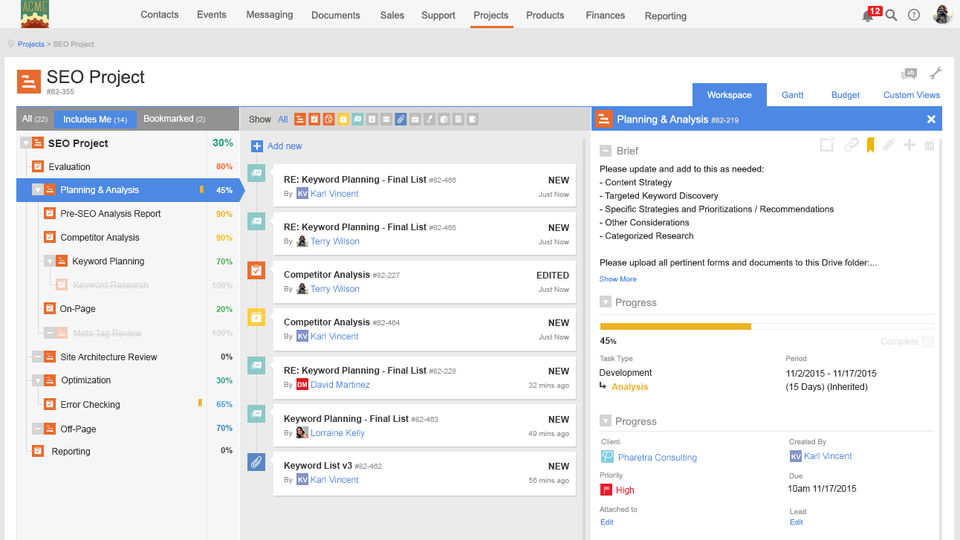Collapse the Planning & Analysis tree node
This screenshot has height=540, width=960.
point(37,190)
